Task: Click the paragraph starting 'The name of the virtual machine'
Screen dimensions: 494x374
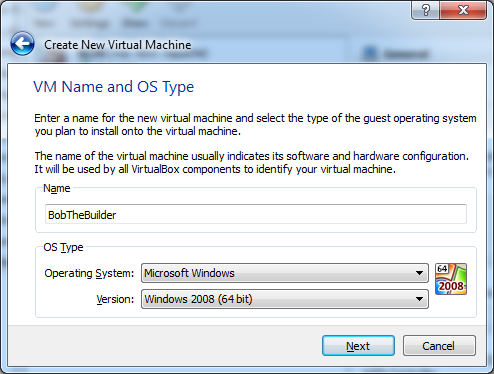Action: coord(252,163)
